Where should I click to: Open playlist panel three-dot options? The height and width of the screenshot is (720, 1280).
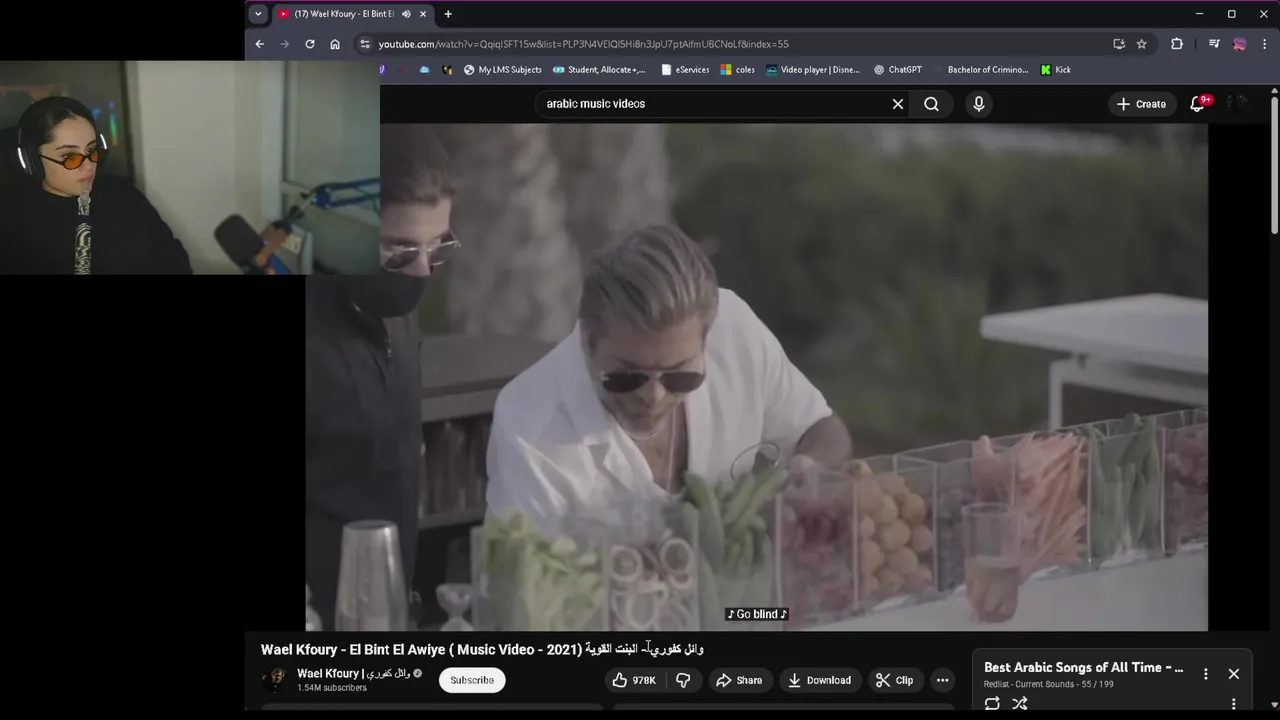pos(1206,674)
